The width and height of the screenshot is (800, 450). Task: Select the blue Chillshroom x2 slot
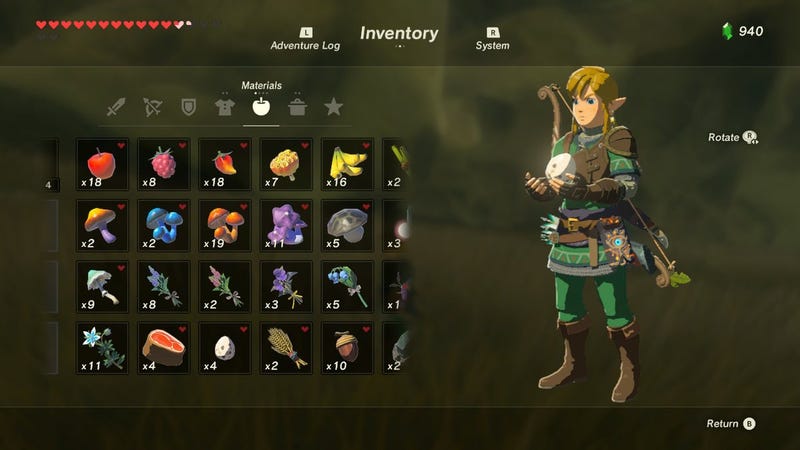click(163, 226)
